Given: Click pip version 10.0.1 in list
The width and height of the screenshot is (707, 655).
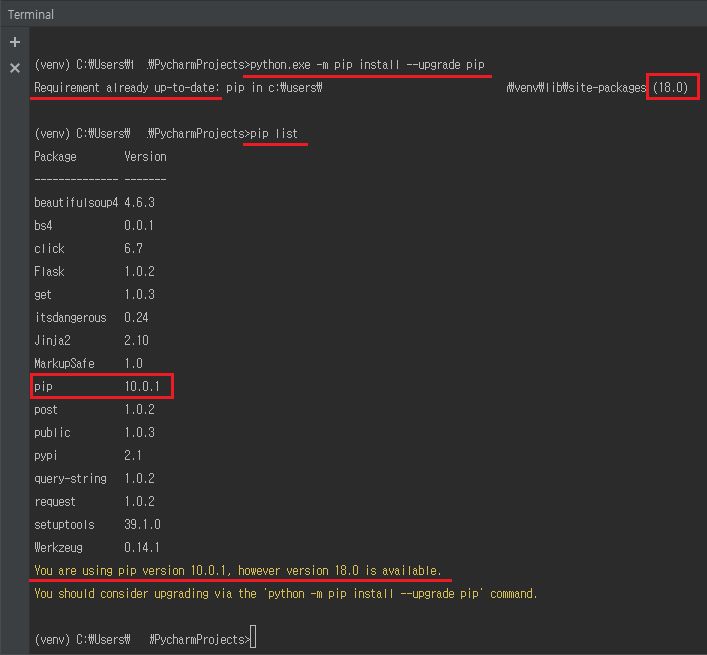Looking at the screenshot, I should 142,386.
